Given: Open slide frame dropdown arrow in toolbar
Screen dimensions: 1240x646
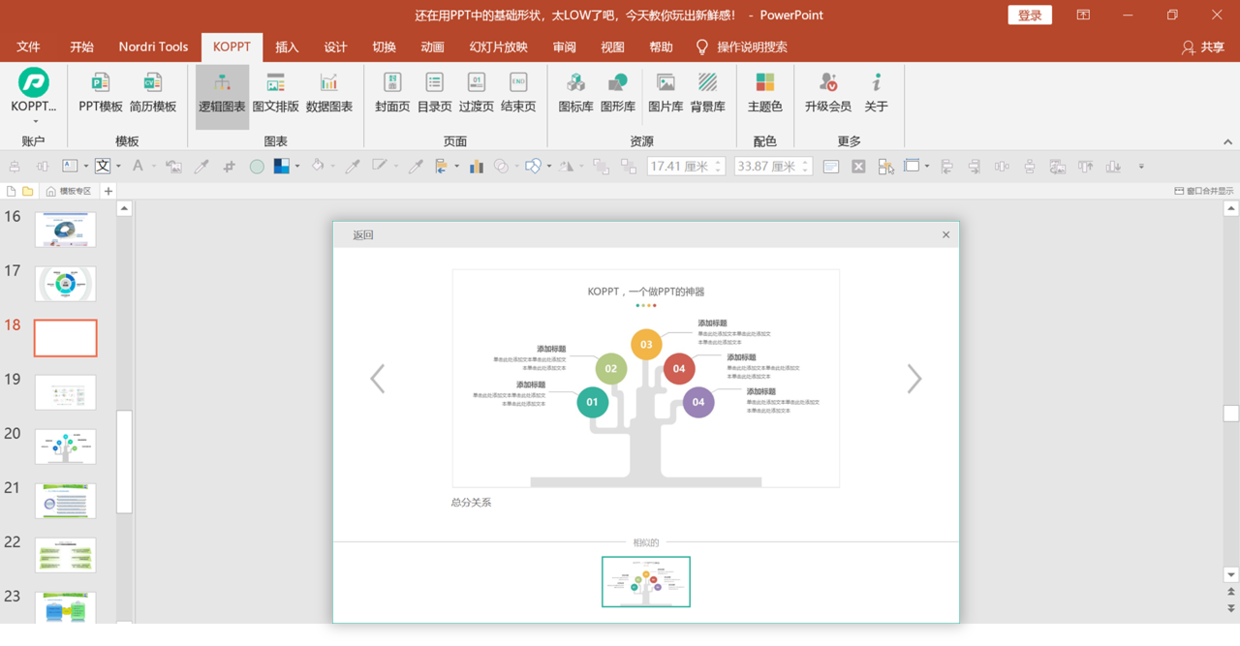Looking at the screenshot, I should tap(927, 167).
